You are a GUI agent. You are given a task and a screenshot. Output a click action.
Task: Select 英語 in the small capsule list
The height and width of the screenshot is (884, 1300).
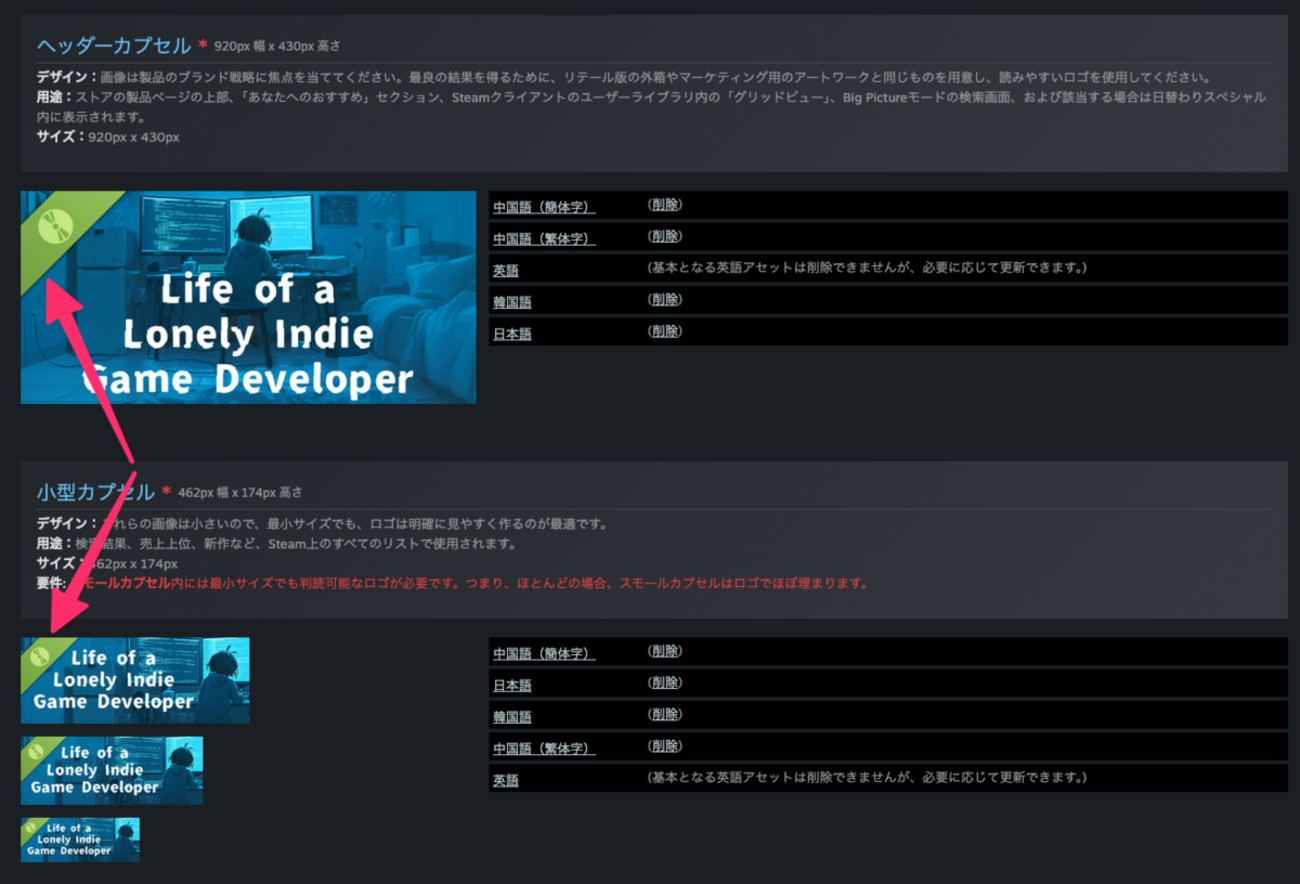506,780
